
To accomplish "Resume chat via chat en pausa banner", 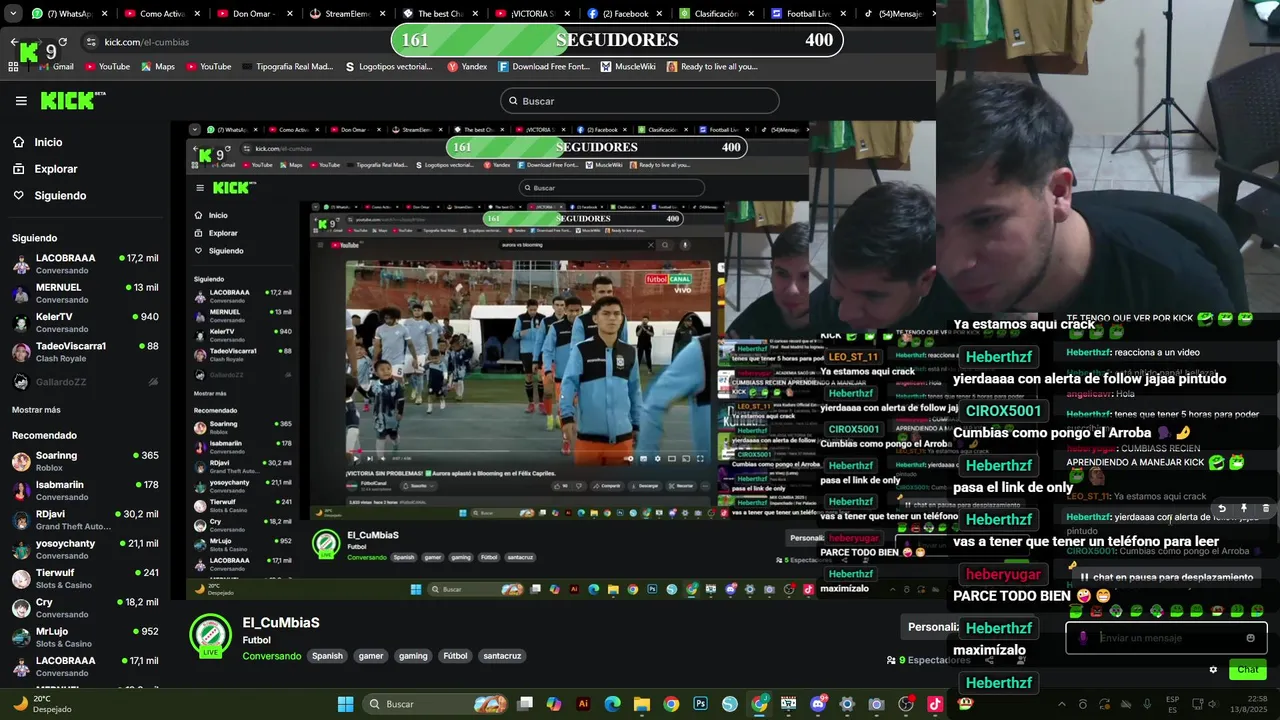I will [x=1166, y=577].
